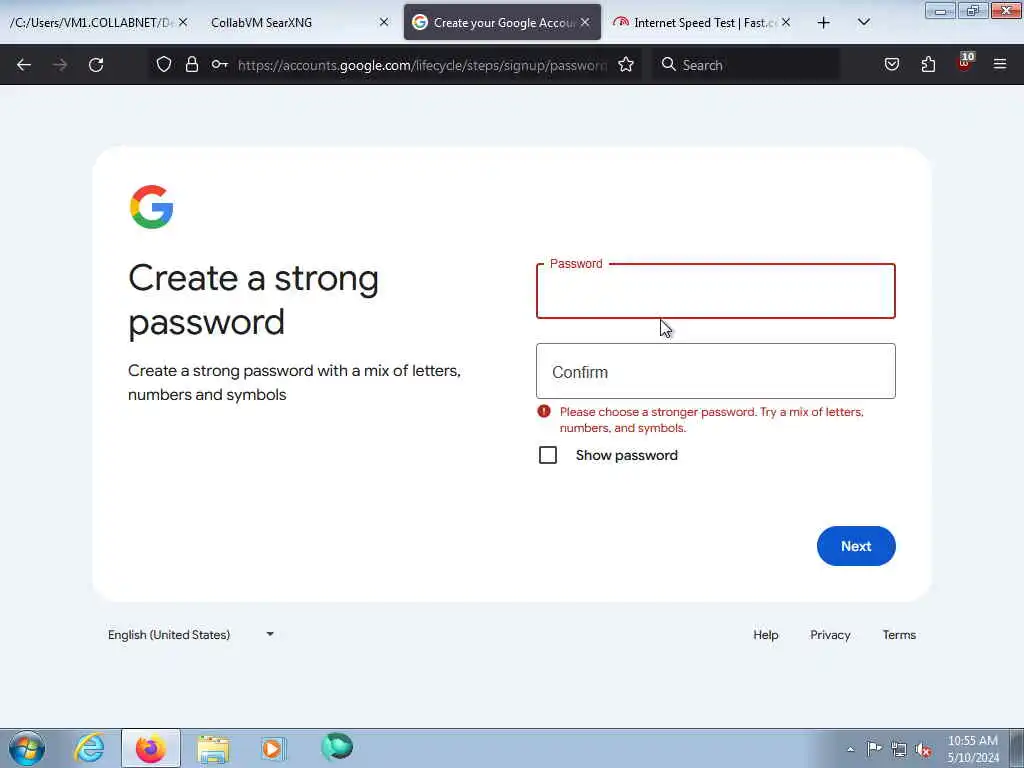Image resolution: width=1024 pixels, height=768 pixels.
Task: Open Windows Explorer folder taskbar icon
Action: click(x=213, y=749)
